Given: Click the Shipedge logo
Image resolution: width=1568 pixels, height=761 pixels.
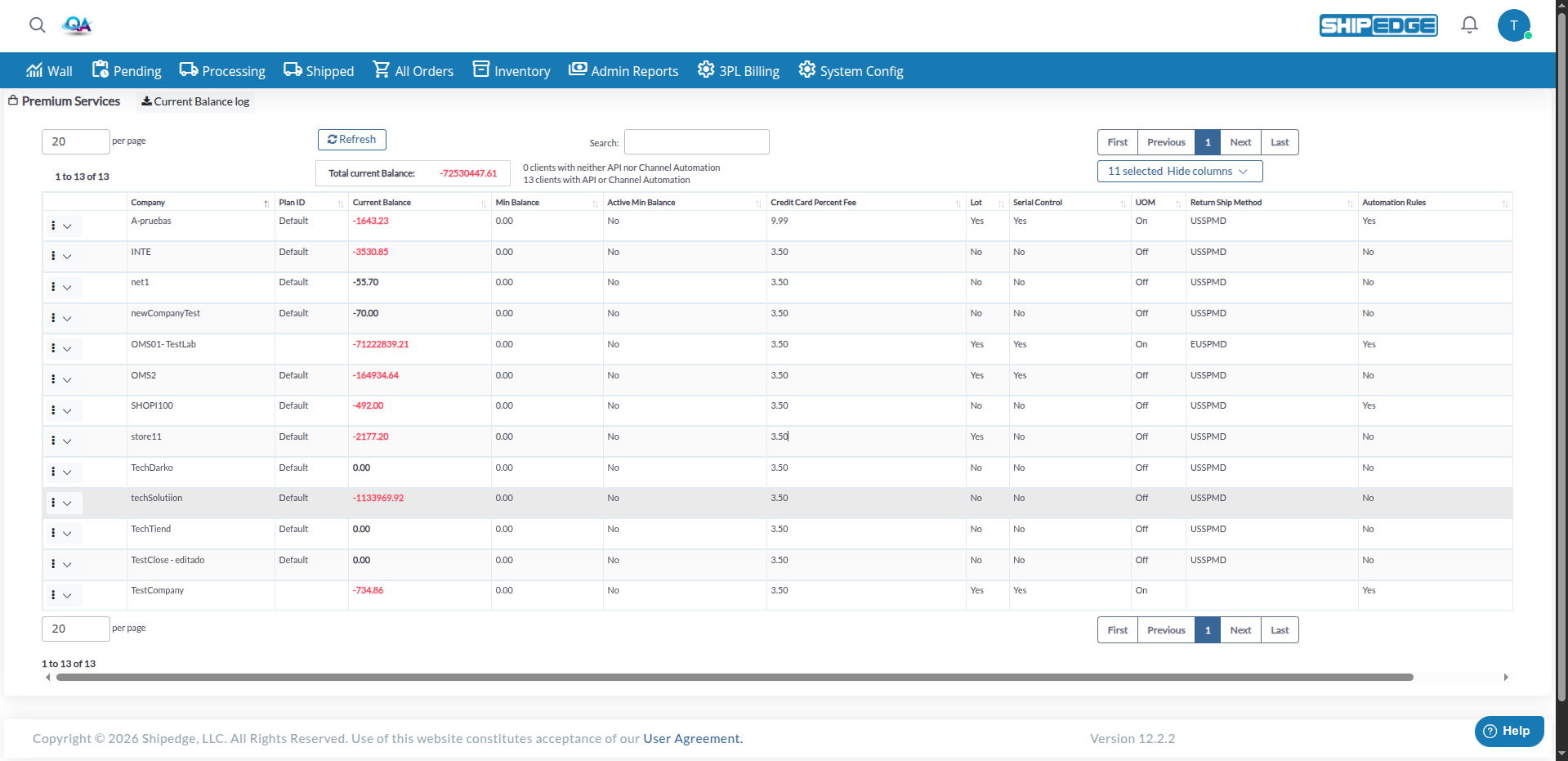Looking at the screenshot, I should pos(1378,25).
